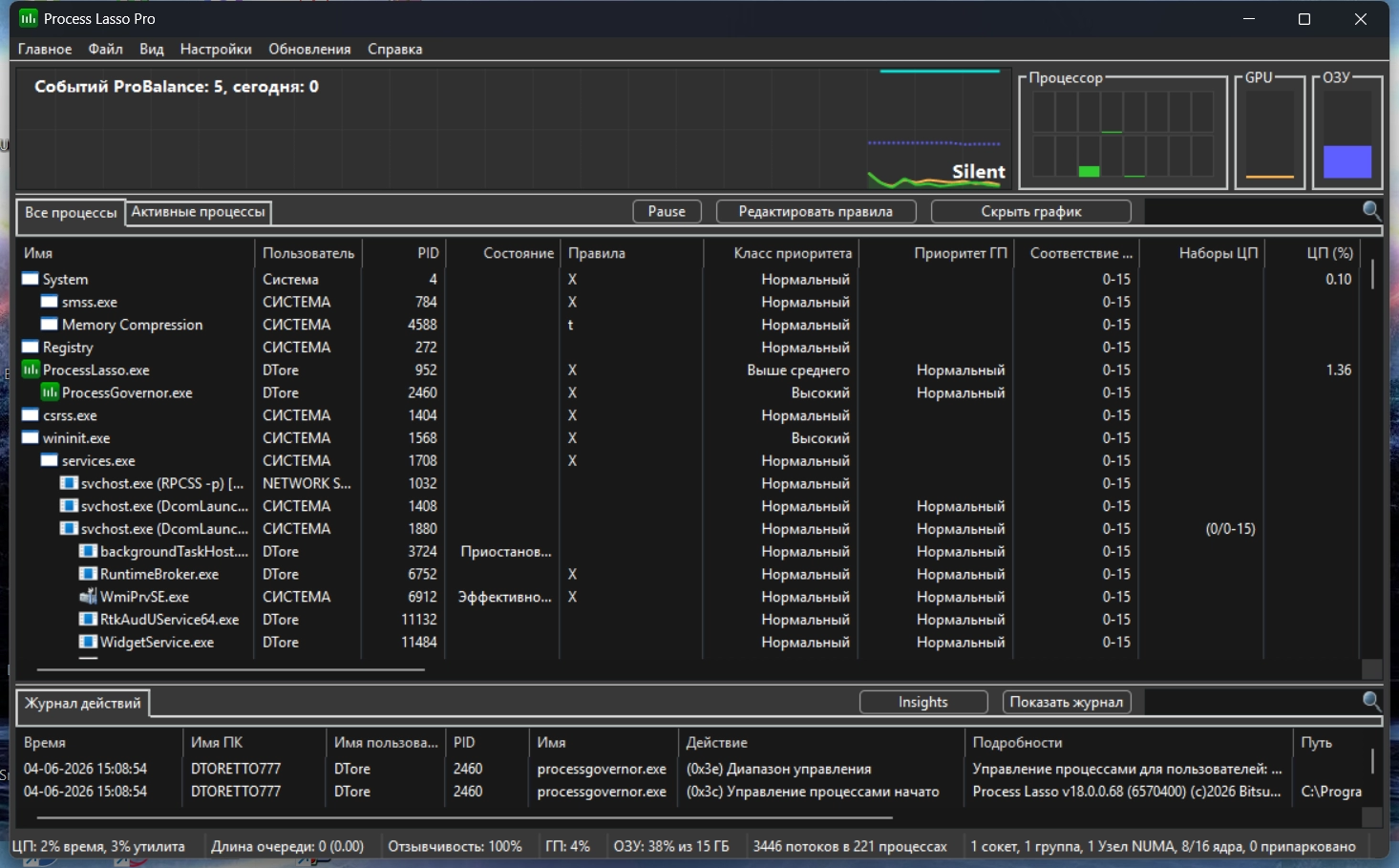Click the search magnifier icon above process list

[x=1371, y=211]
